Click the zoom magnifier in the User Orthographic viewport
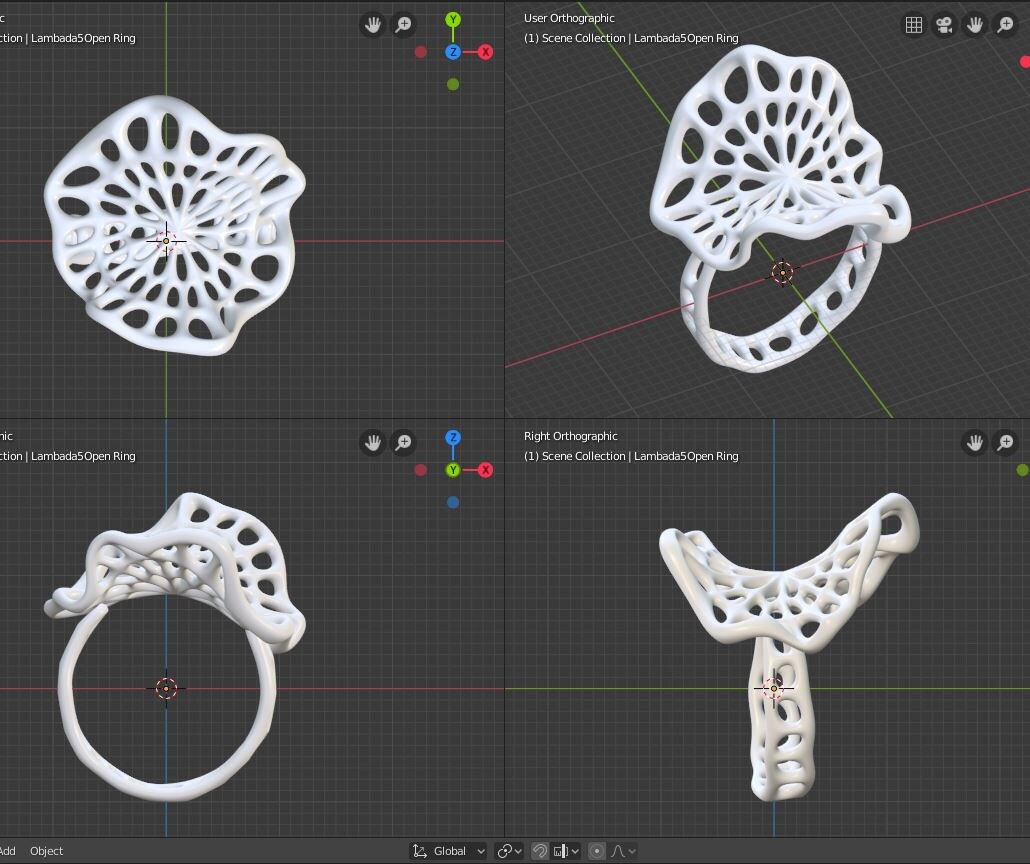This screenshot has height=864, width=1030. (x=1005, y=25)
